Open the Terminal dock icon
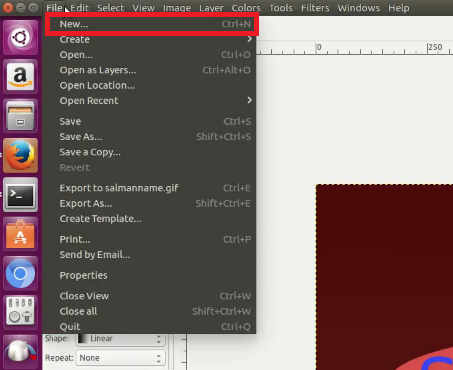 (20, 195)
